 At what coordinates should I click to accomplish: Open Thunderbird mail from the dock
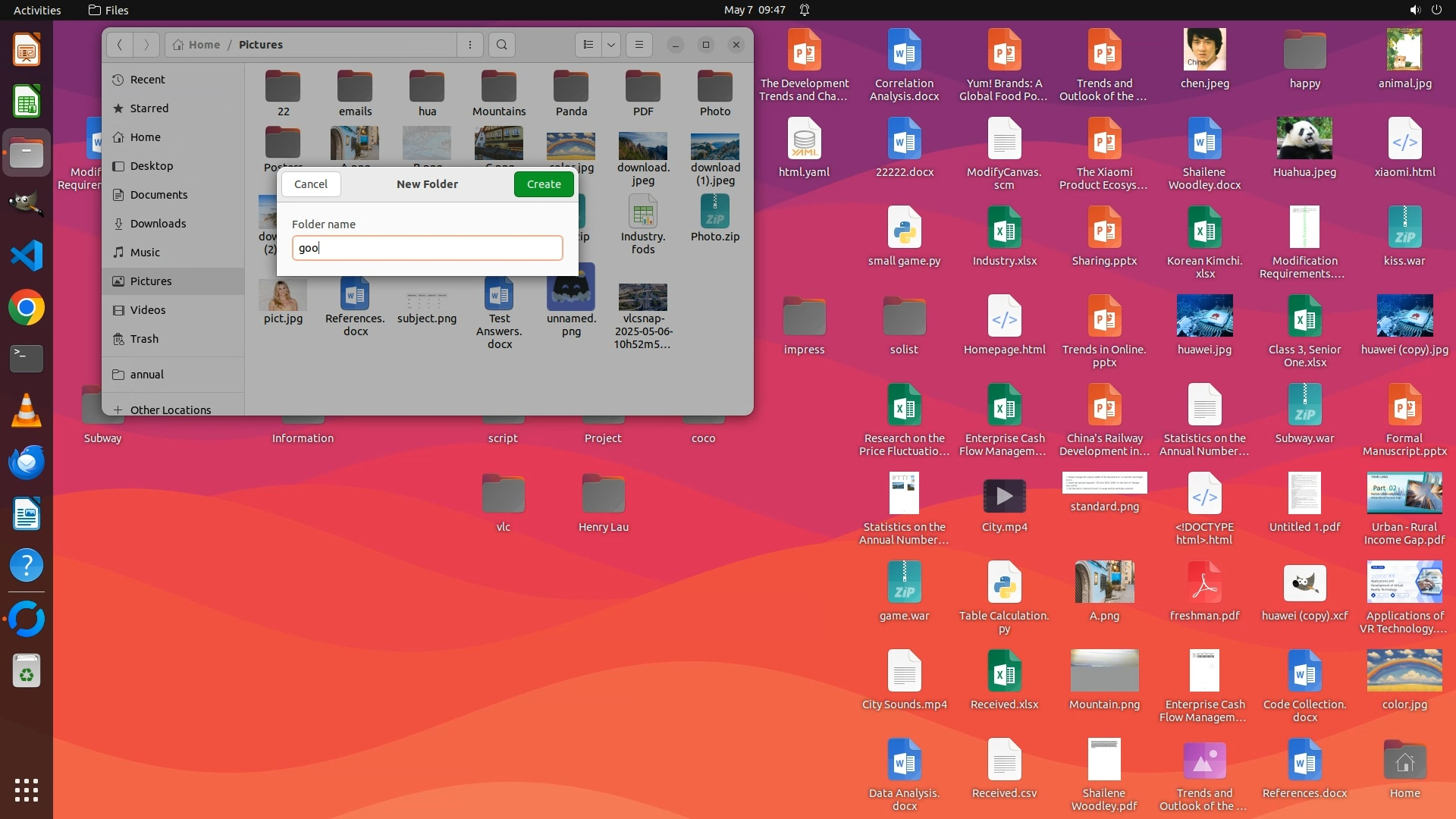pos(27,462)
